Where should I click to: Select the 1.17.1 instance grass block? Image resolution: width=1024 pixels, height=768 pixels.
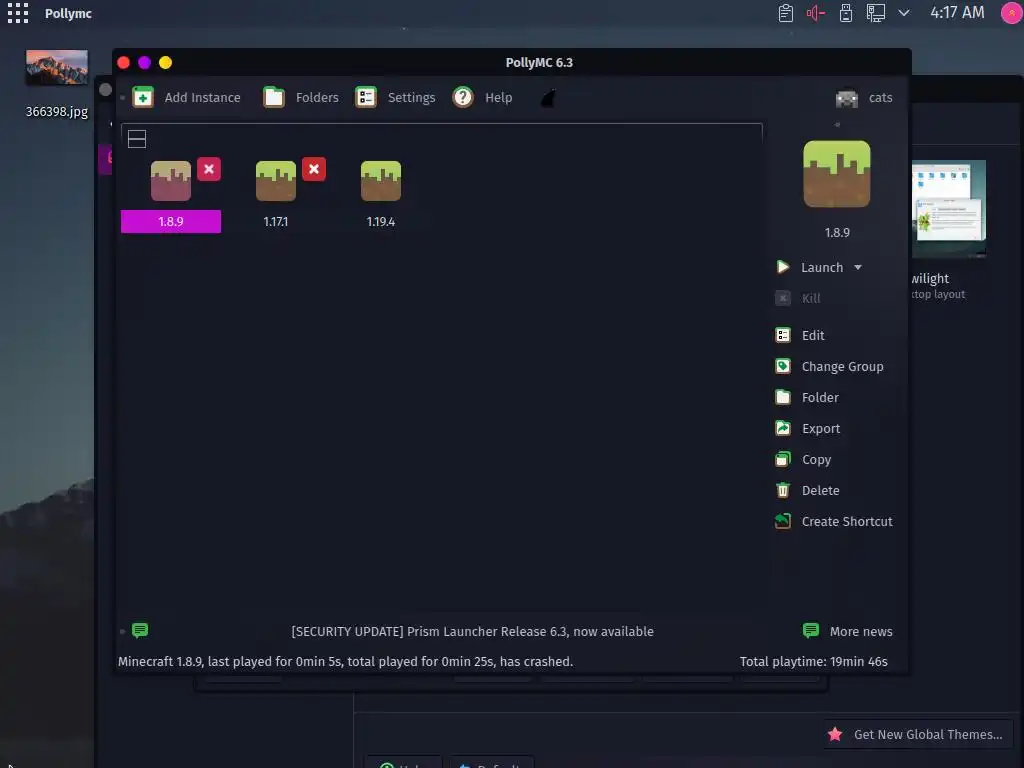coord(276,181)
